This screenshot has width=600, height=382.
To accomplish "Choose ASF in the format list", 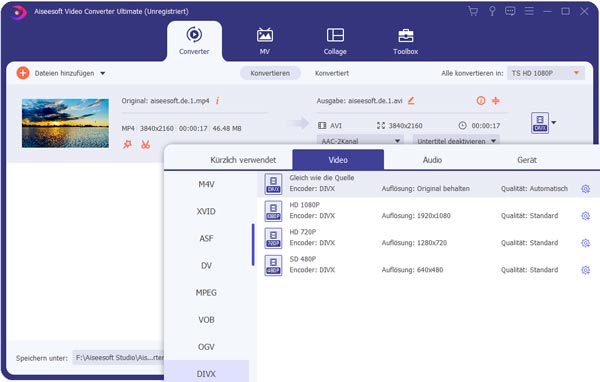I will click(x=206, y=238).
